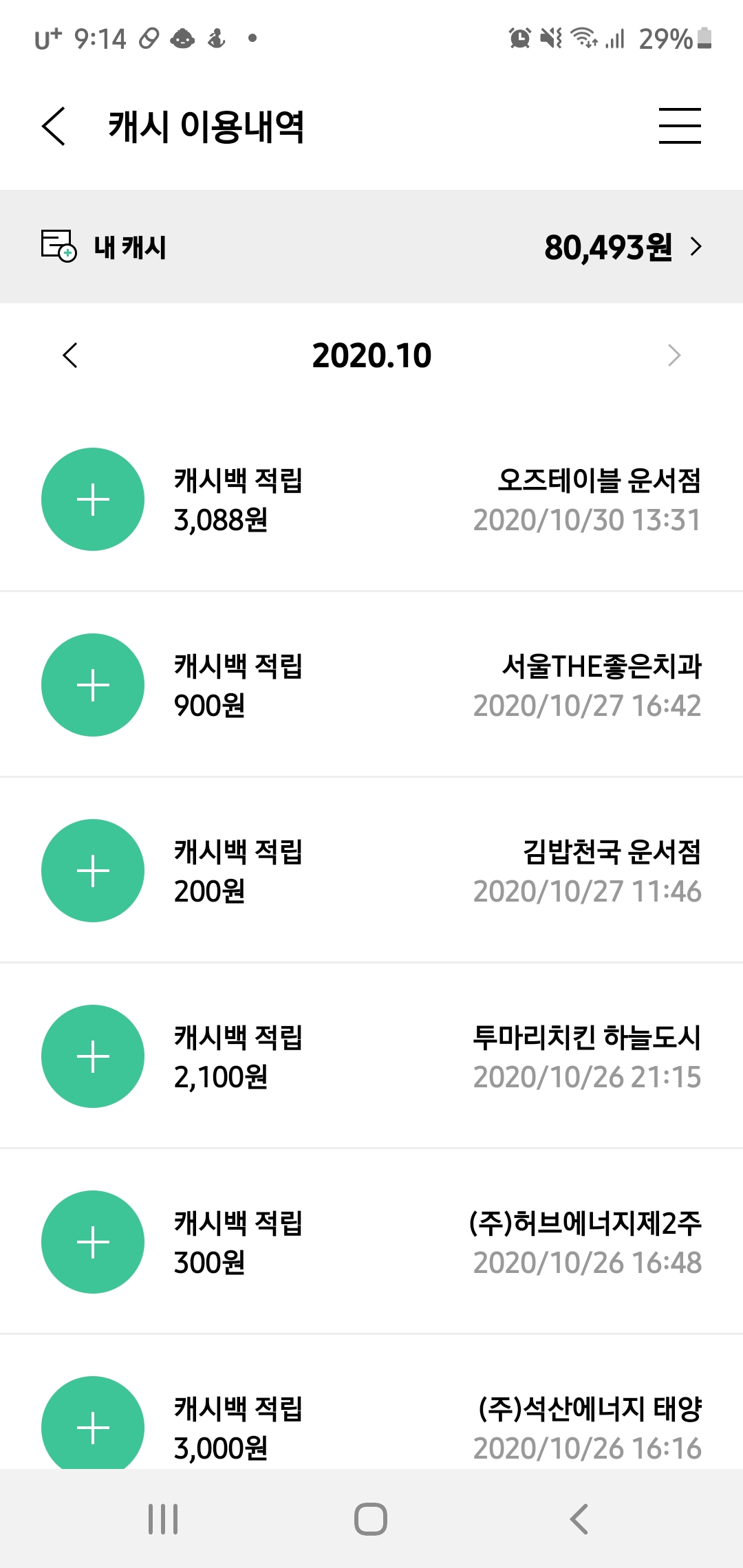Open the 3,088원 캐시백 적립 entry

coord(237,500)
